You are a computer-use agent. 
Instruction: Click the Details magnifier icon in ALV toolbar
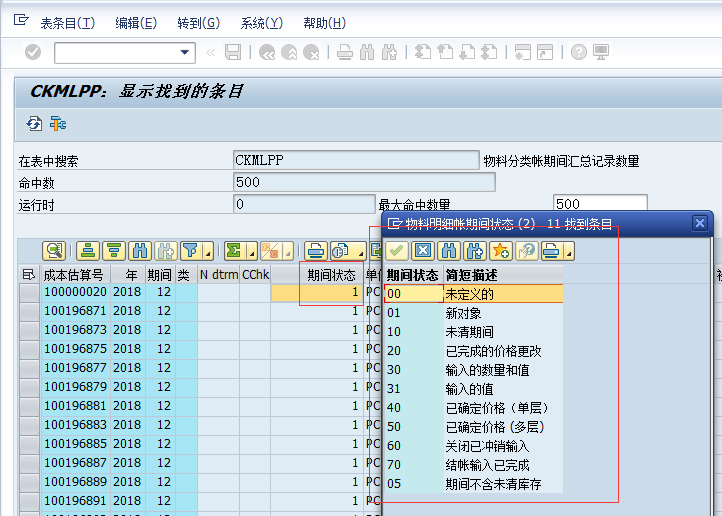click(x=54, y=251)
